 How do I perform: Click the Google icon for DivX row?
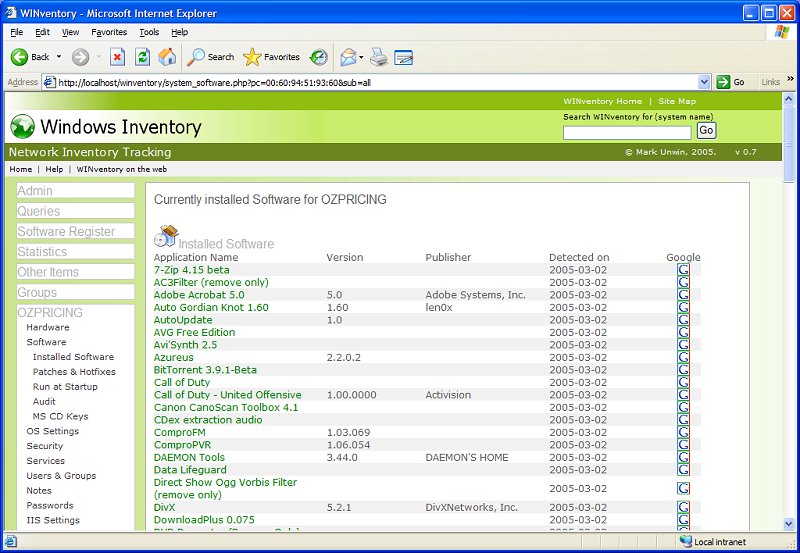pos(683,507)
